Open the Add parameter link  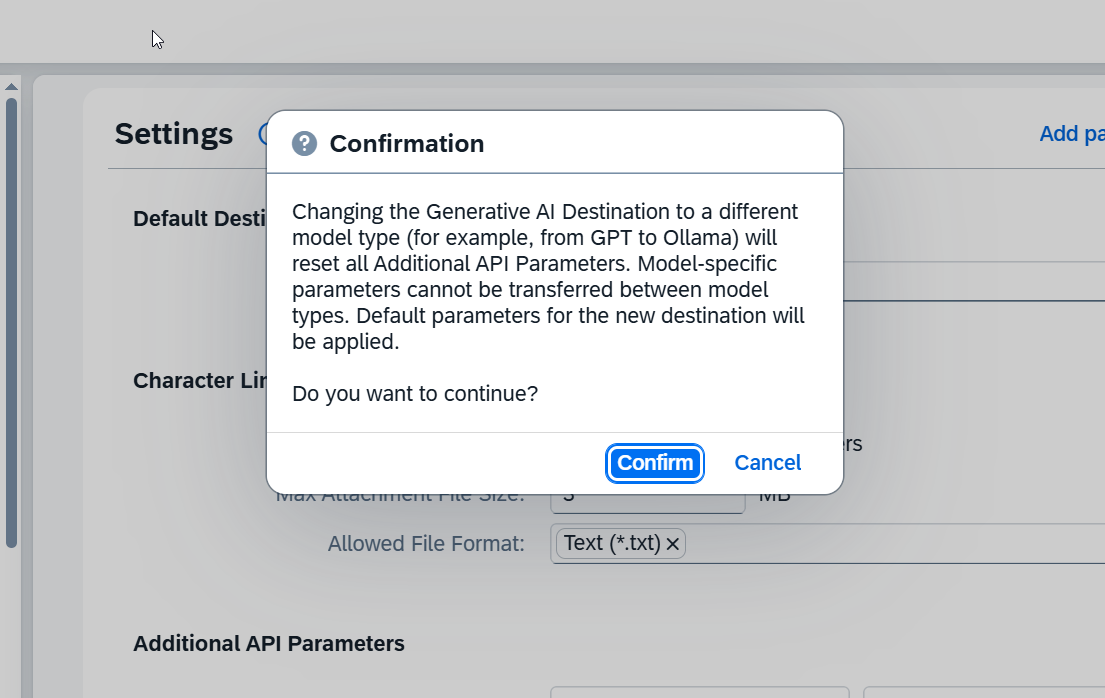[x=1072, y=134]
